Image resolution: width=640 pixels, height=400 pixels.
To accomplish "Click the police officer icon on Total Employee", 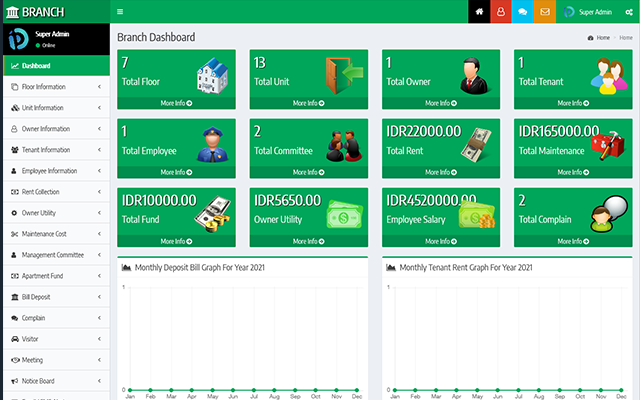I will (212, 144).
